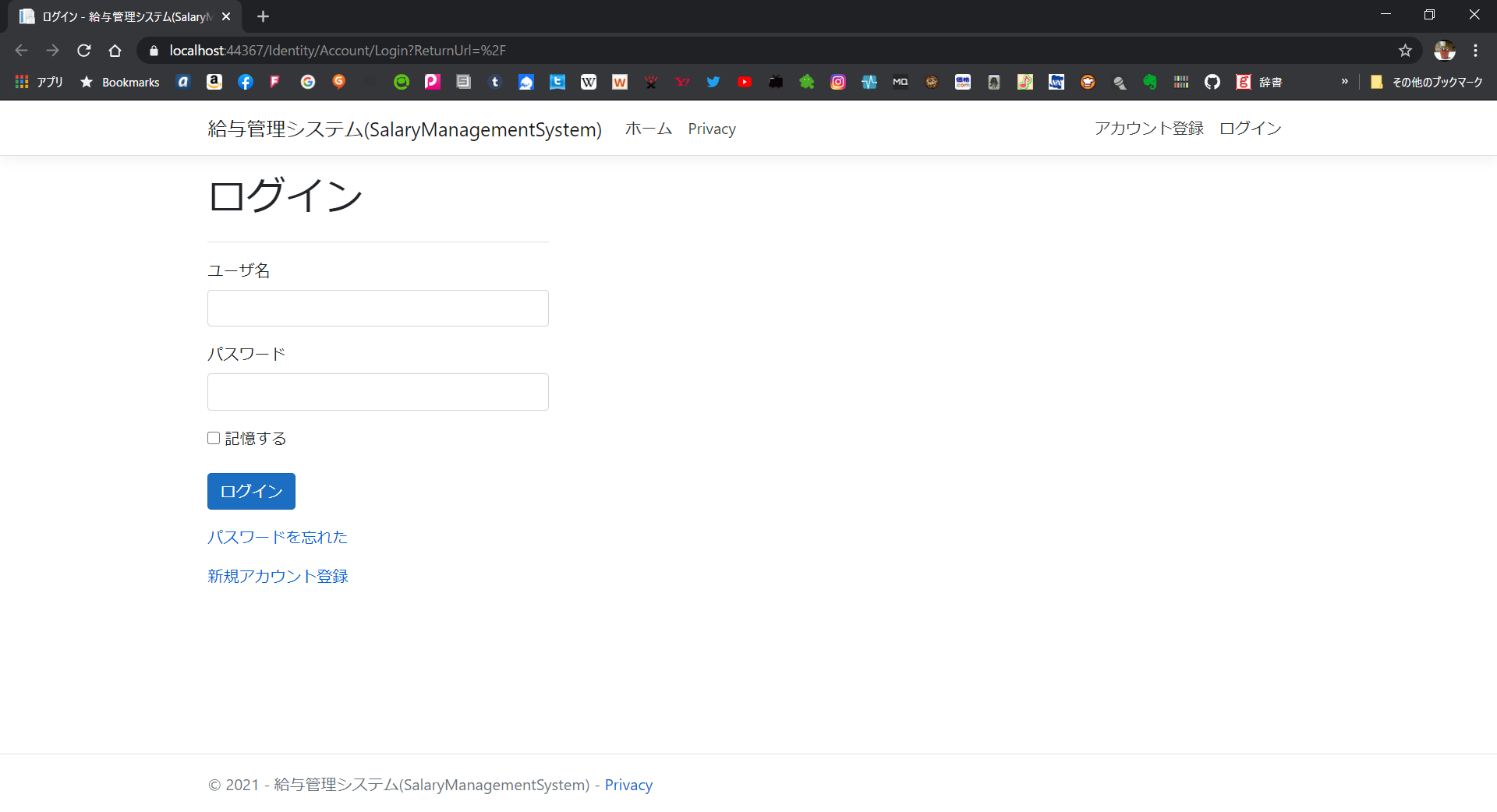The image size is (1497, 812).
Task: Focus the ユーザ名 input field
Action: coord(378,308)
